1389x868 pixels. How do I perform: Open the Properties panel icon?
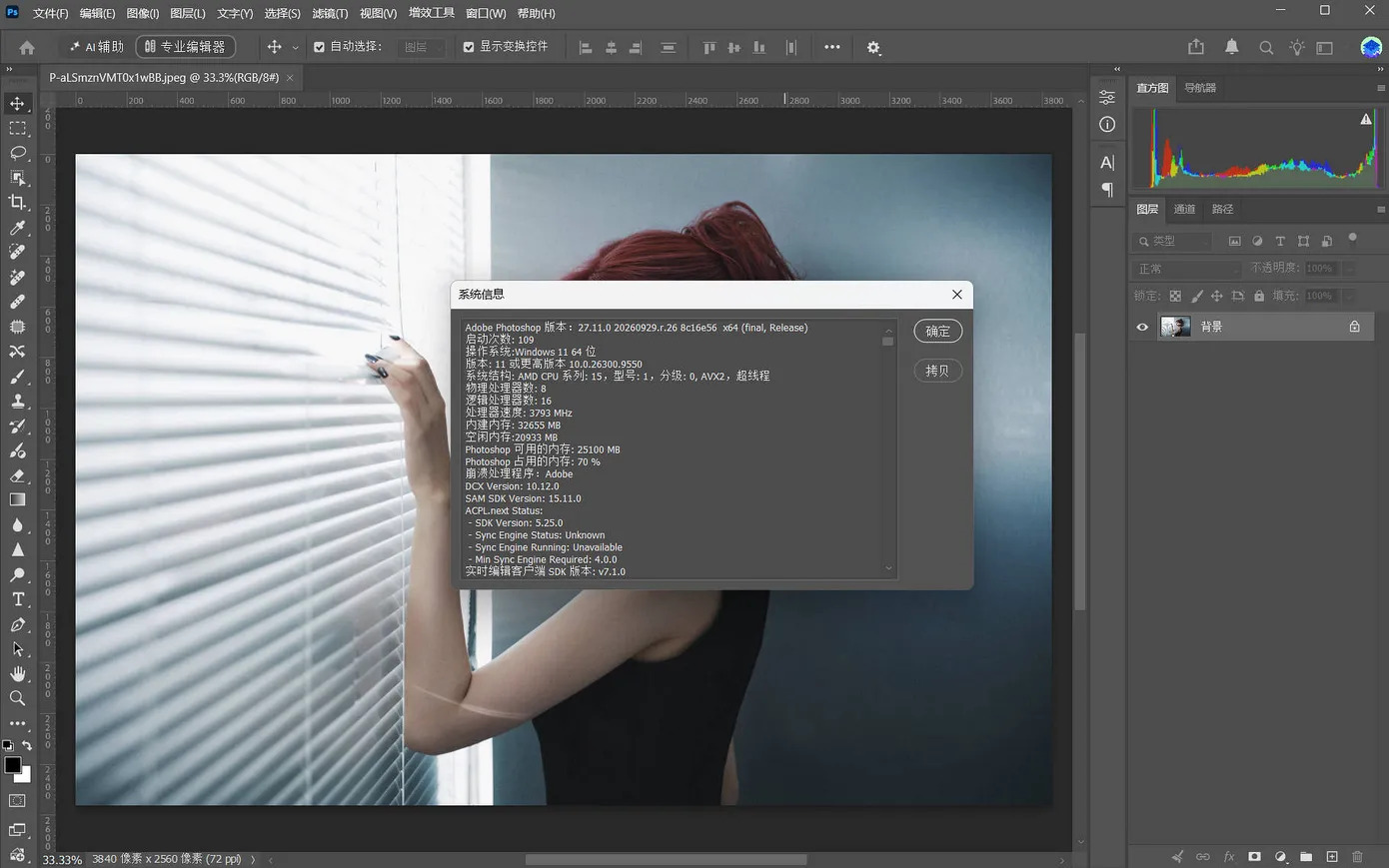pos(1107,97)
